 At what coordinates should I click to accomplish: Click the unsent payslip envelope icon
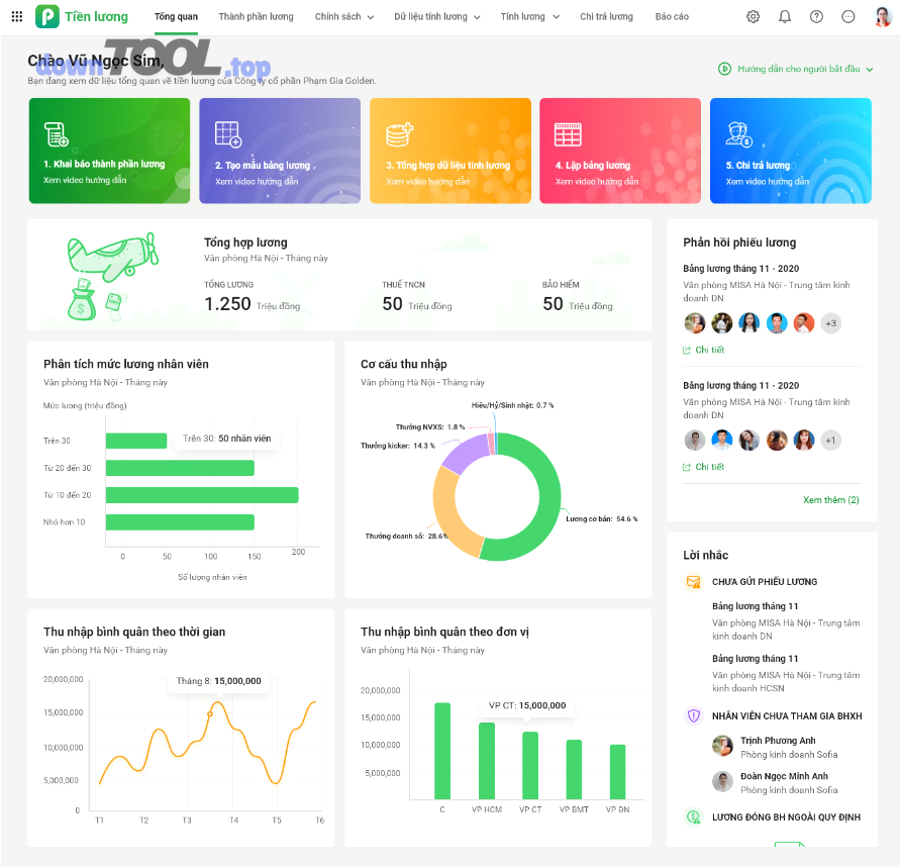tap(693, 582)
